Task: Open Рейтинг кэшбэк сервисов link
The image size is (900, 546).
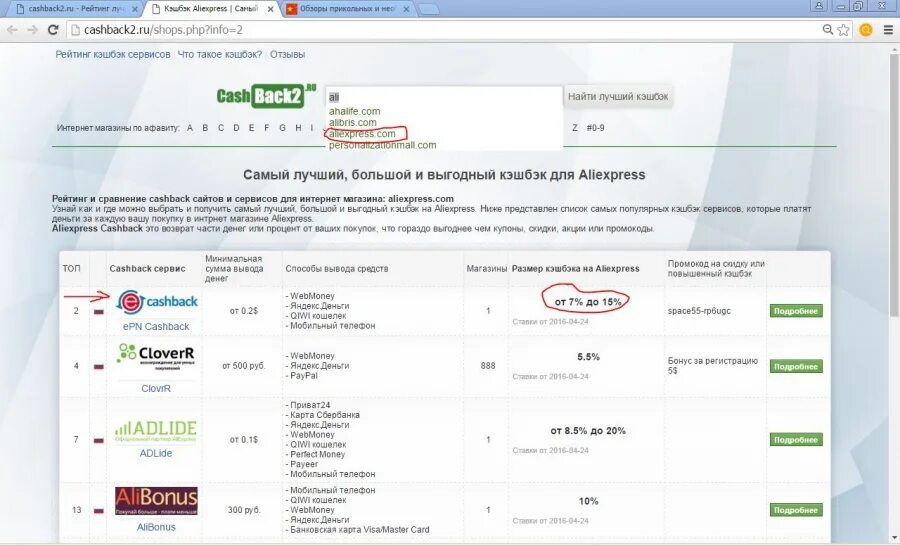Action: (x=112, y=55)
